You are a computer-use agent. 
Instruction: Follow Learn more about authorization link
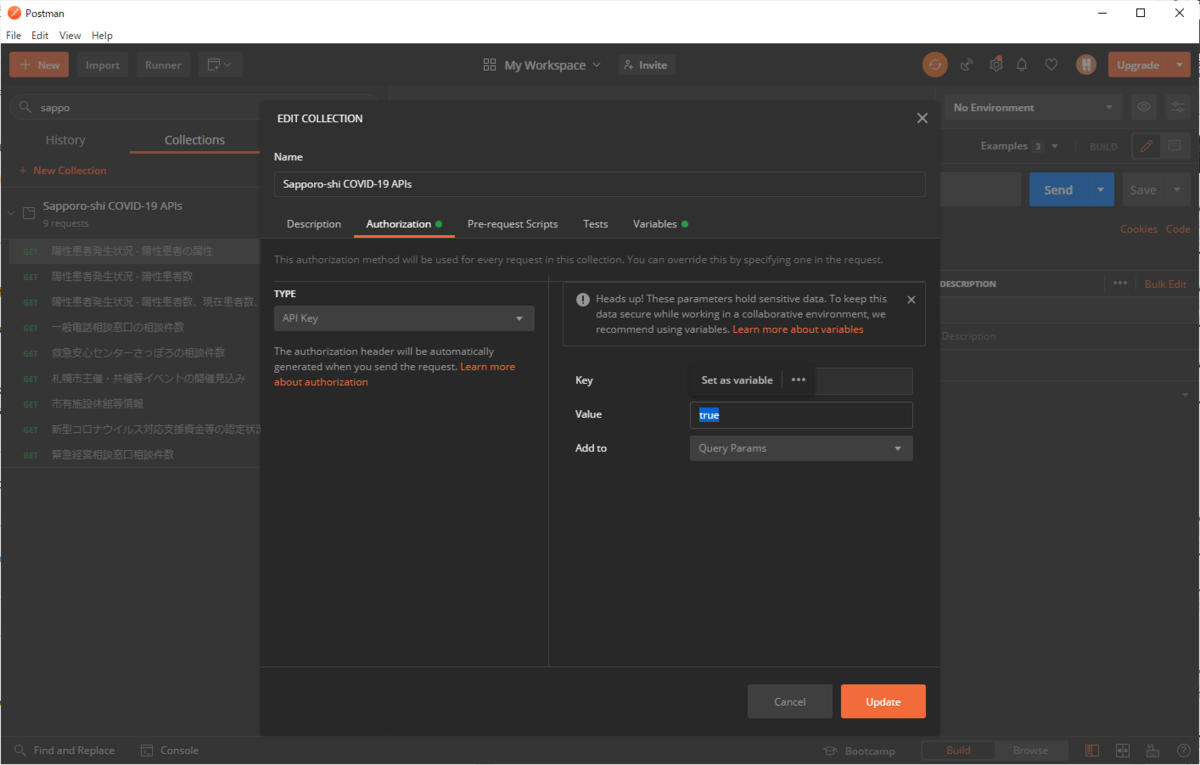[394, 374]
